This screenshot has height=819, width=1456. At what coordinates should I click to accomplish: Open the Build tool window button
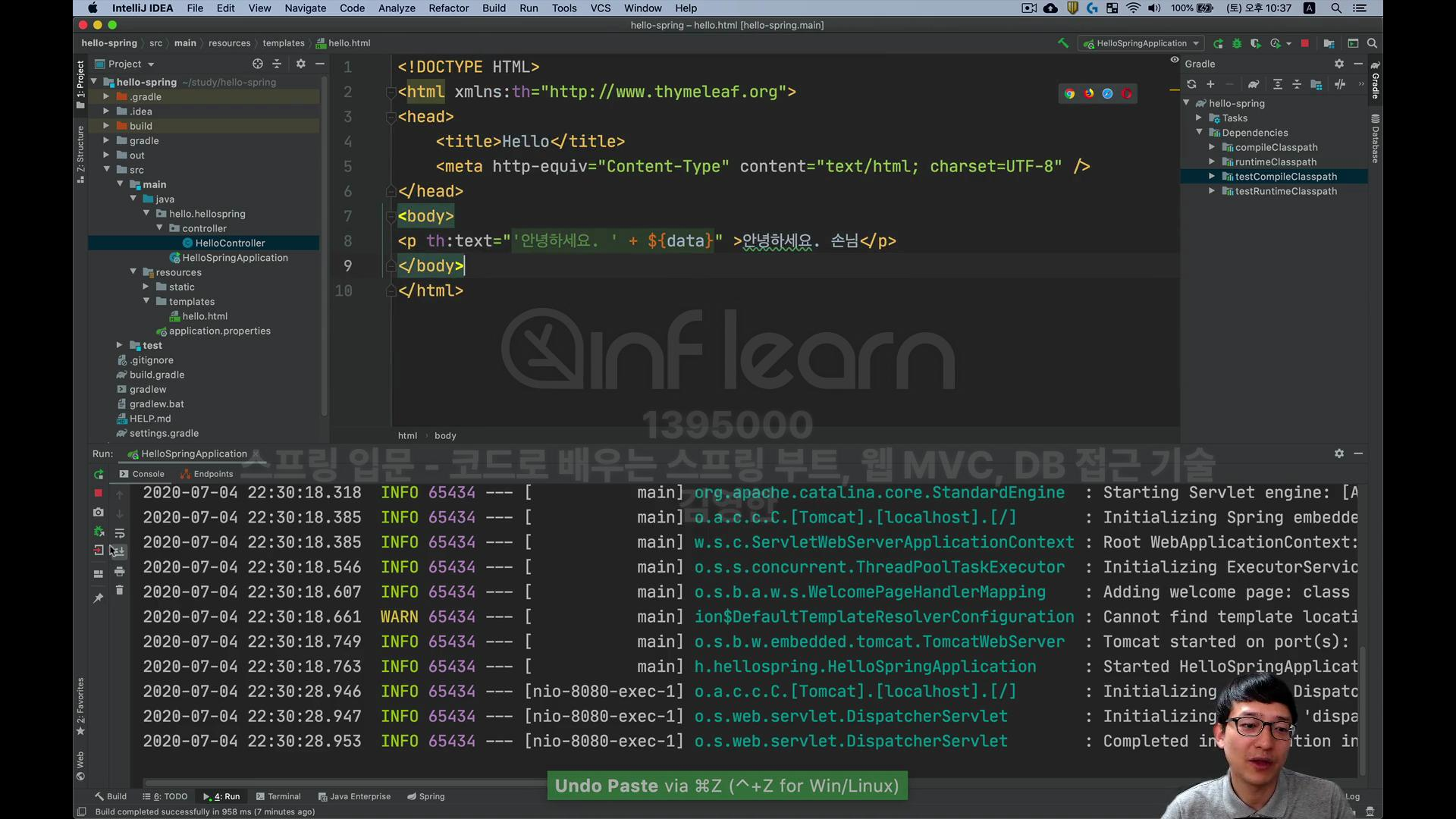(x=111, y=796)
